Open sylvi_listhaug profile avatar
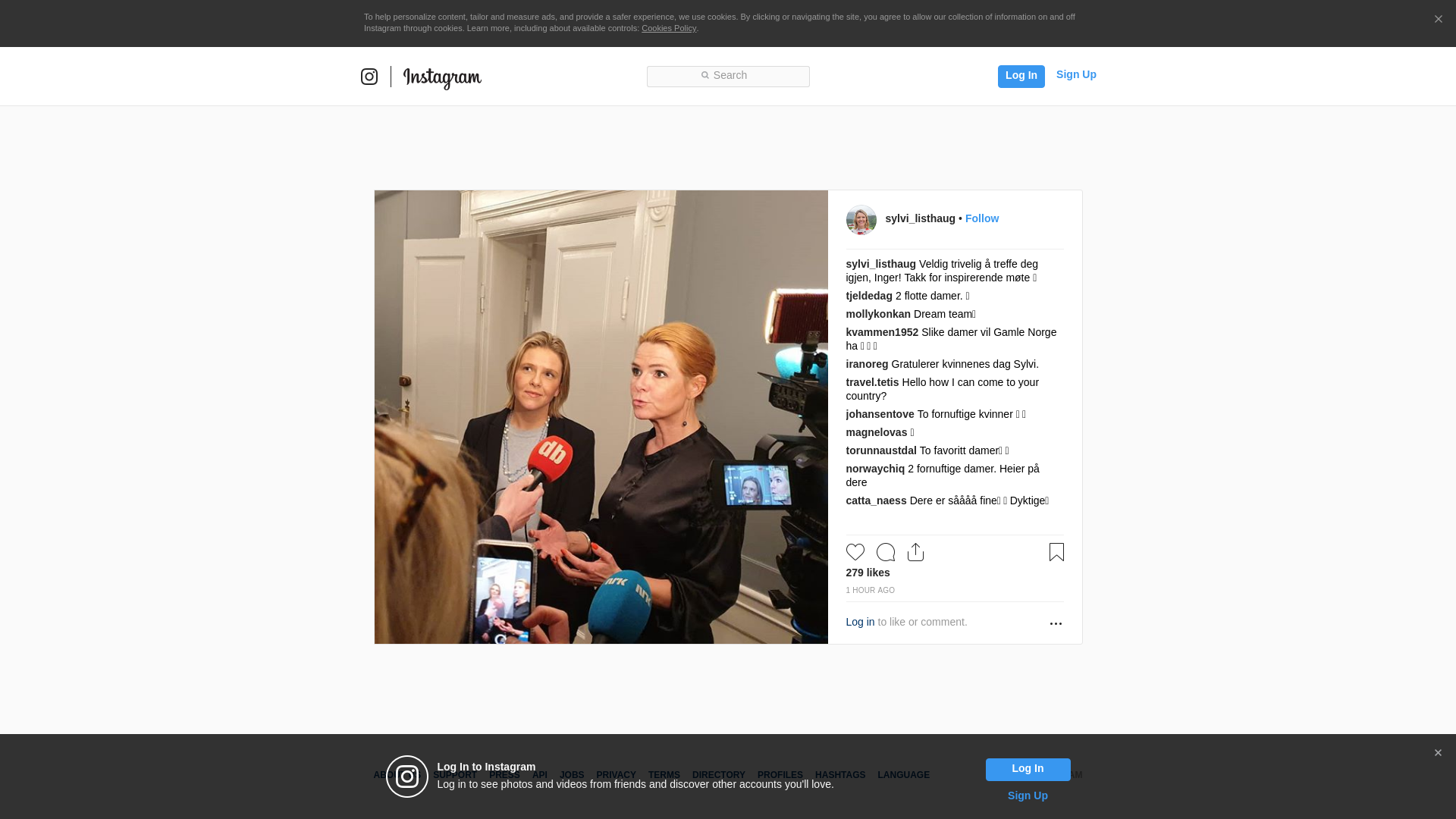 [x=861, y=220]
